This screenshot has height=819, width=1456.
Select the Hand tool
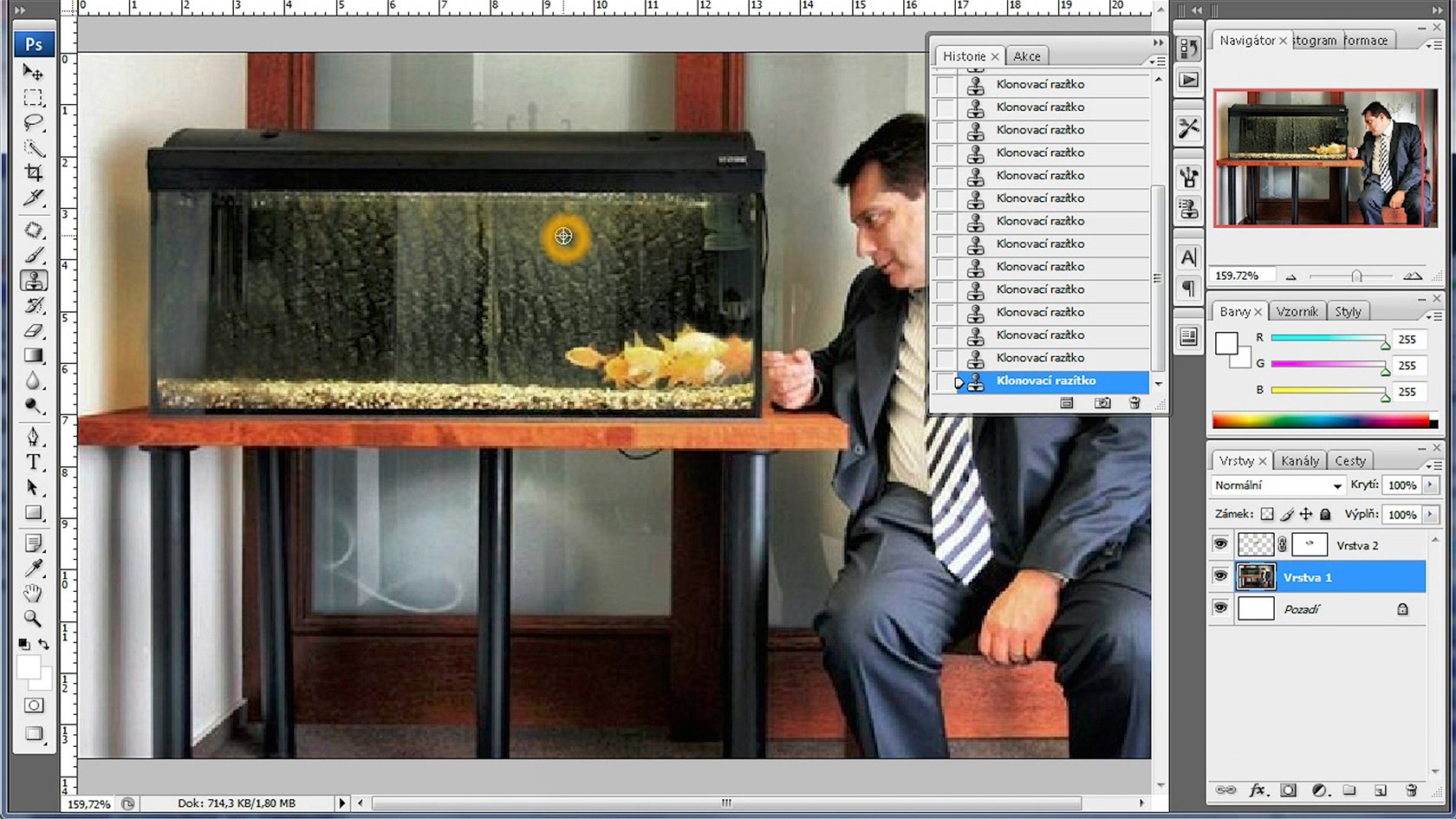coord(33,593)
